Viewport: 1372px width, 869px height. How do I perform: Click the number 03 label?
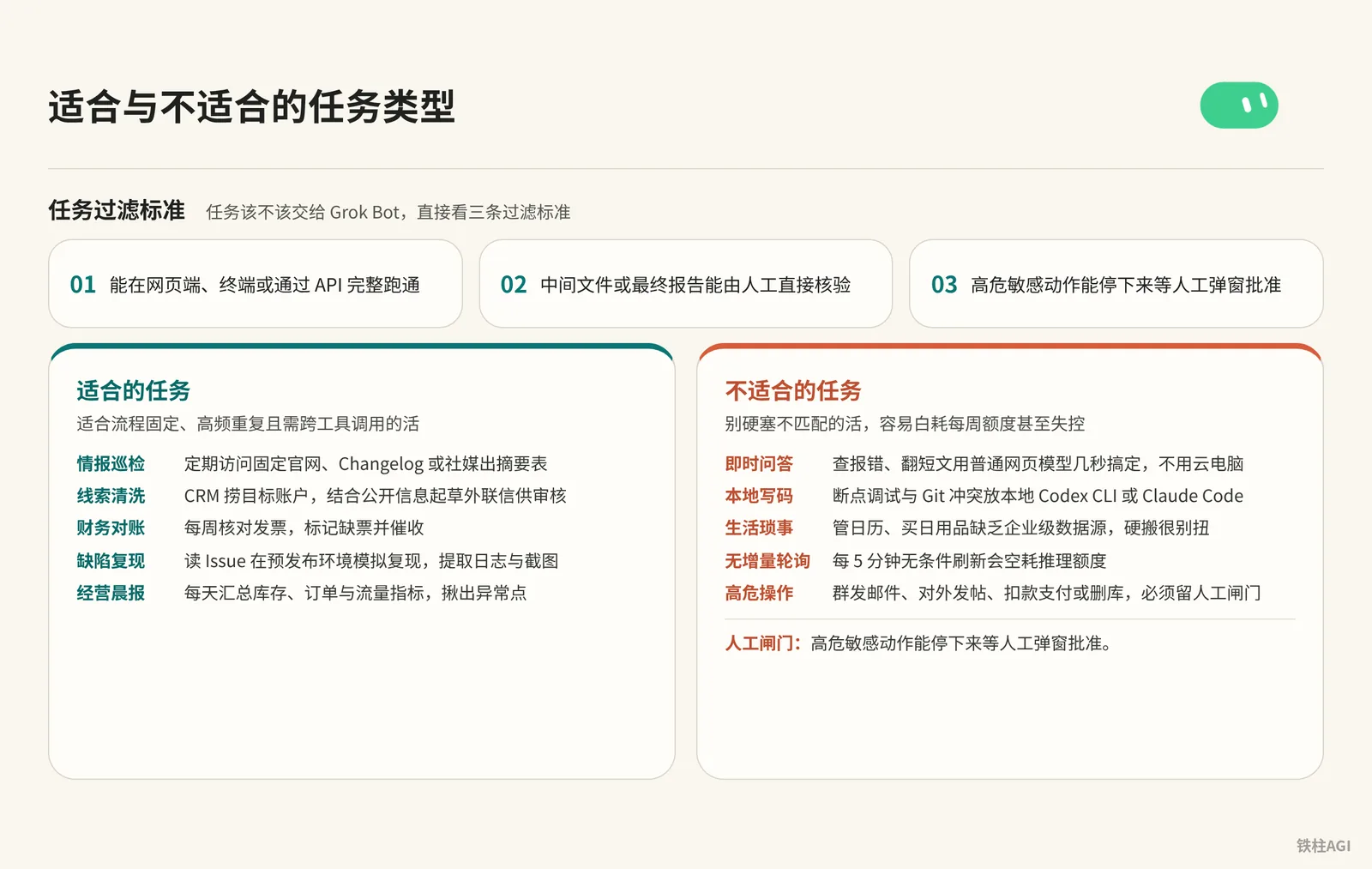pos(944,285)
